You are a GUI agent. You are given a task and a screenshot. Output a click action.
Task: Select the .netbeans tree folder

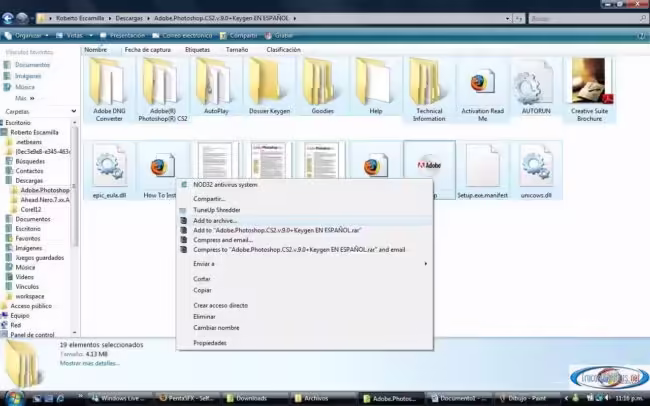pyautogui.click(x=29, y=142)
